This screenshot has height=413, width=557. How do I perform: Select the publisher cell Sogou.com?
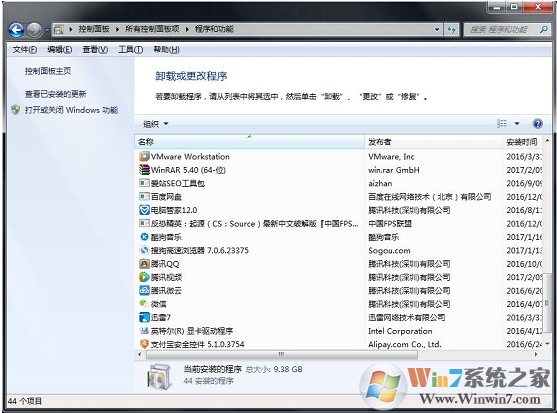[389, 251]
